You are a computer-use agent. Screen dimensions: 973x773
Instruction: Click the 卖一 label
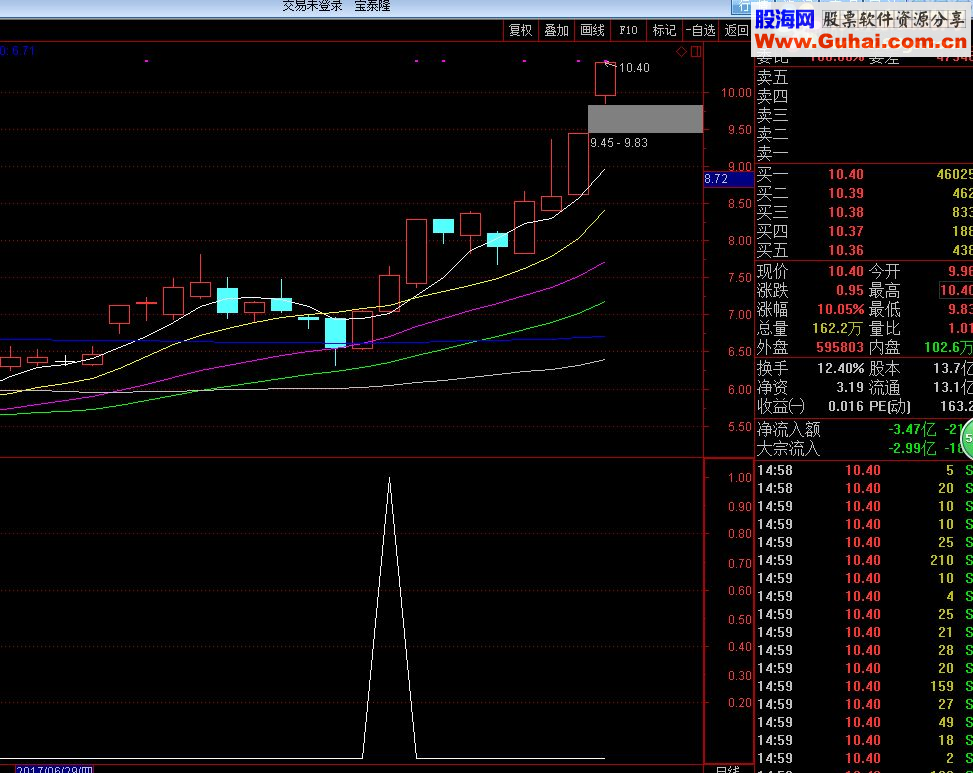pos(773,153)
